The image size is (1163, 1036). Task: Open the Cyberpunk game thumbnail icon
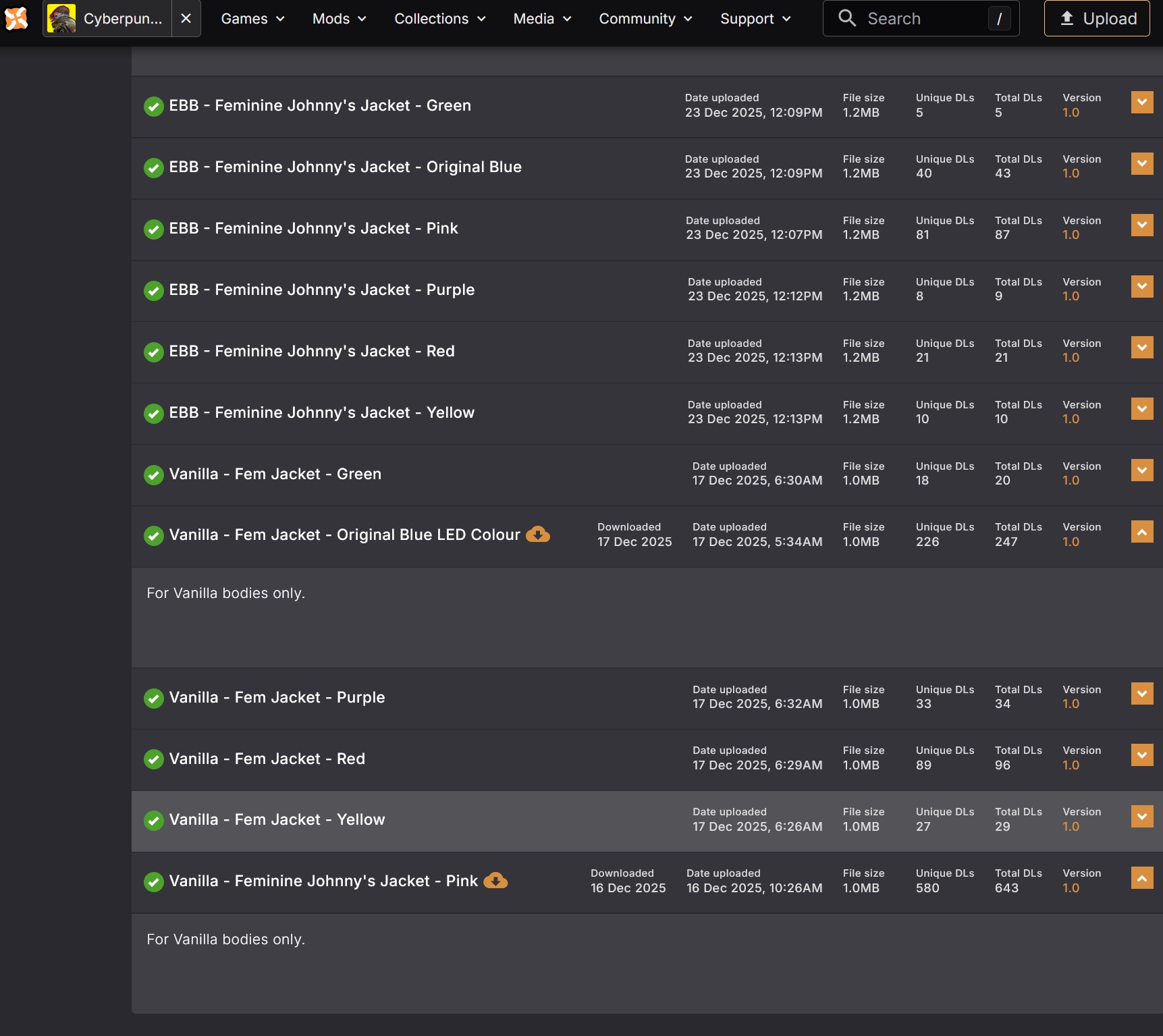point(61,18)
